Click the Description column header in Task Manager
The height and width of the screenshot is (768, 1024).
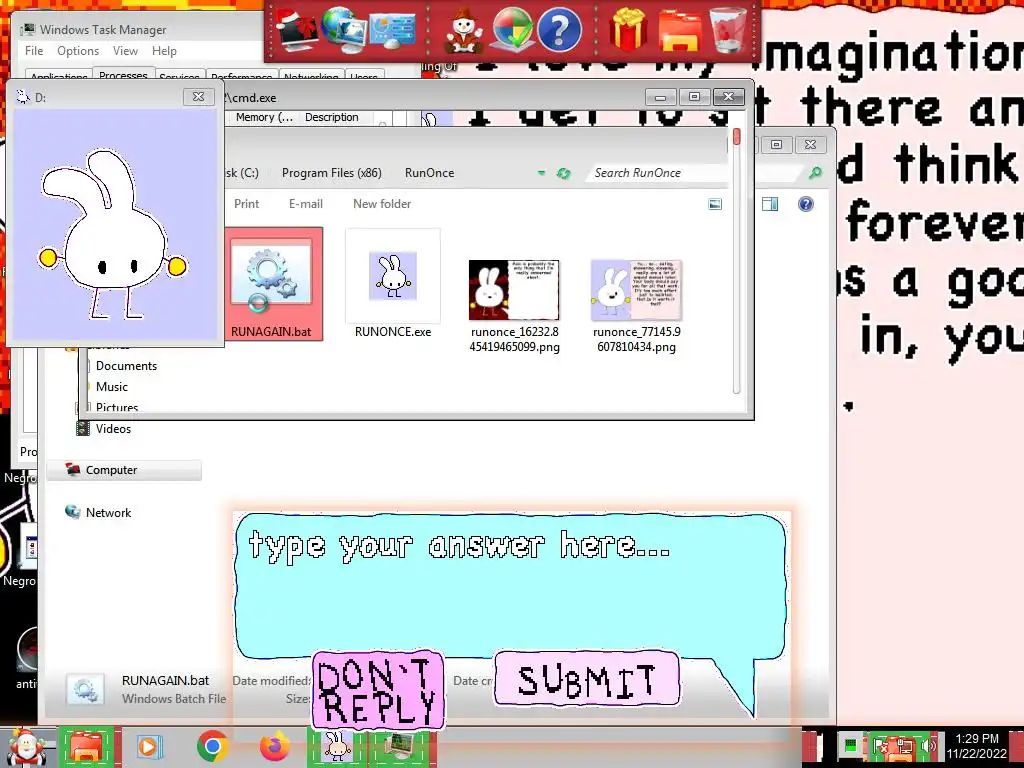click(332, 118)
